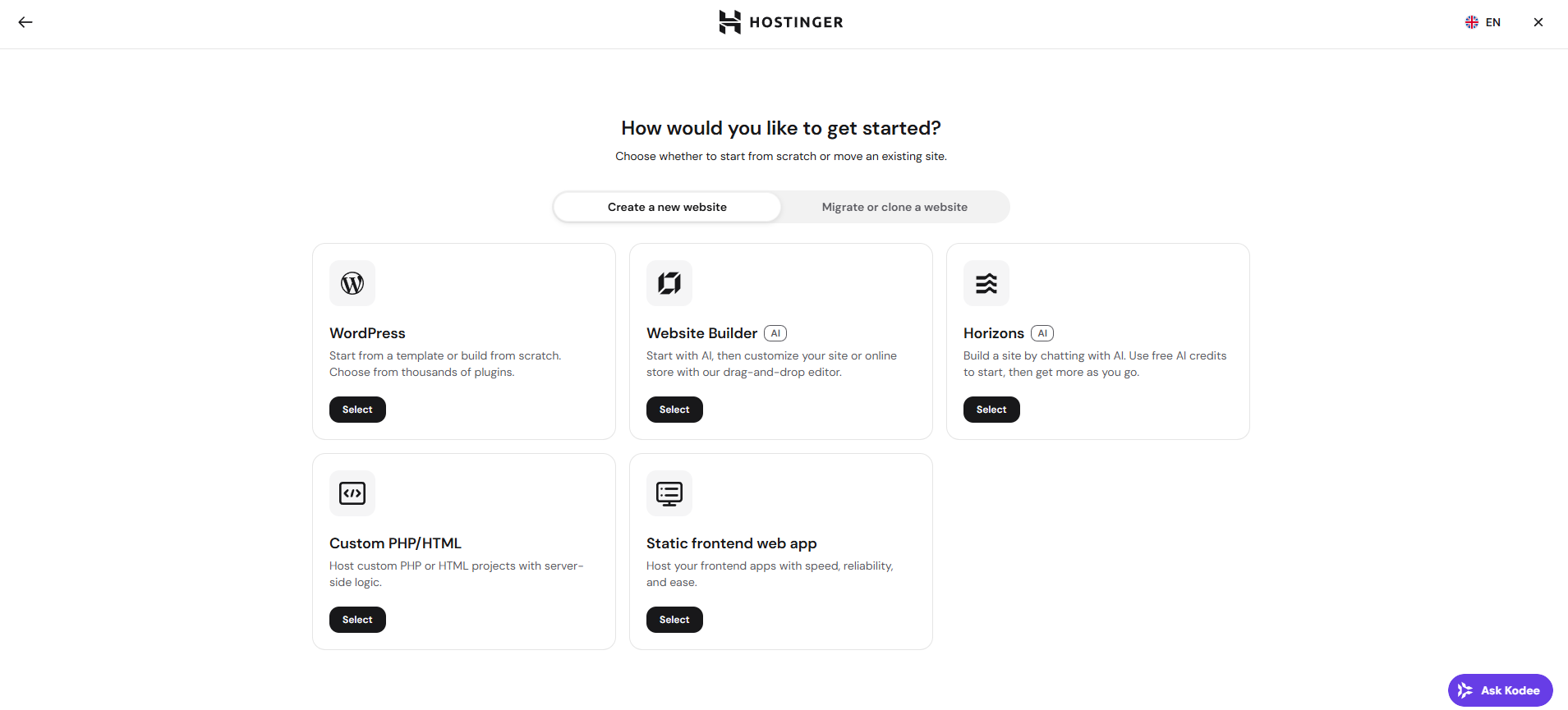This screenshot has width=1568, height=710.
Task: Click the Static frontend web app monitor icon
Action: [669, 493]
